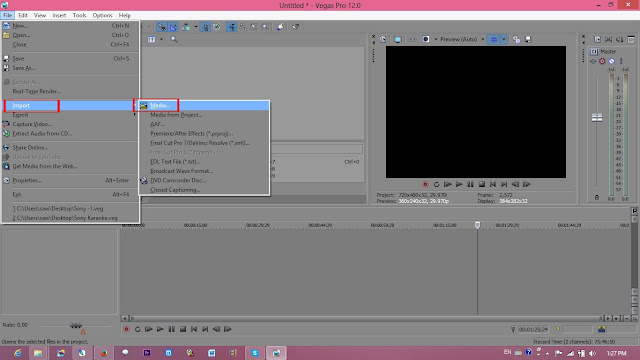
Task: Click the timeline transport Record button
Action: coord(127,329)
